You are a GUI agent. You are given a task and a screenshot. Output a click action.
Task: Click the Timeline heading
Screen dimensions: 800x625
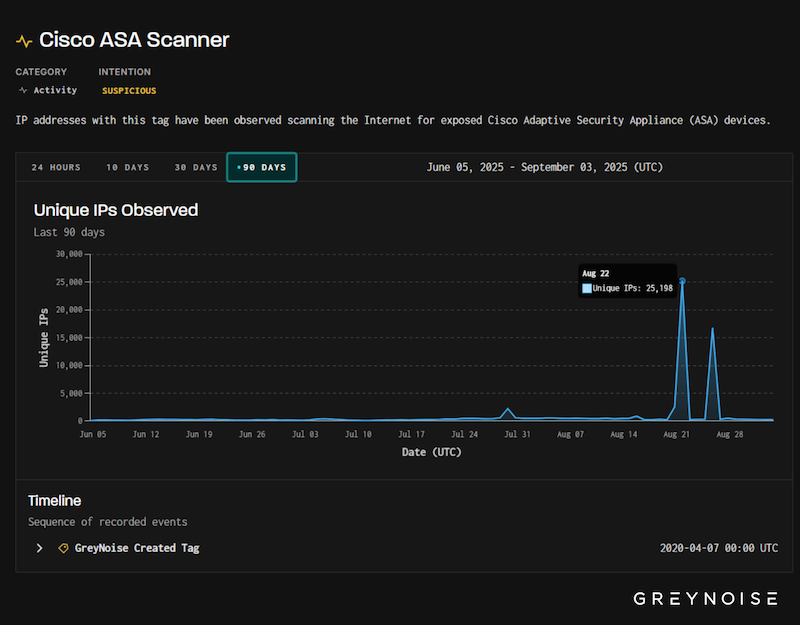(55, 501)
